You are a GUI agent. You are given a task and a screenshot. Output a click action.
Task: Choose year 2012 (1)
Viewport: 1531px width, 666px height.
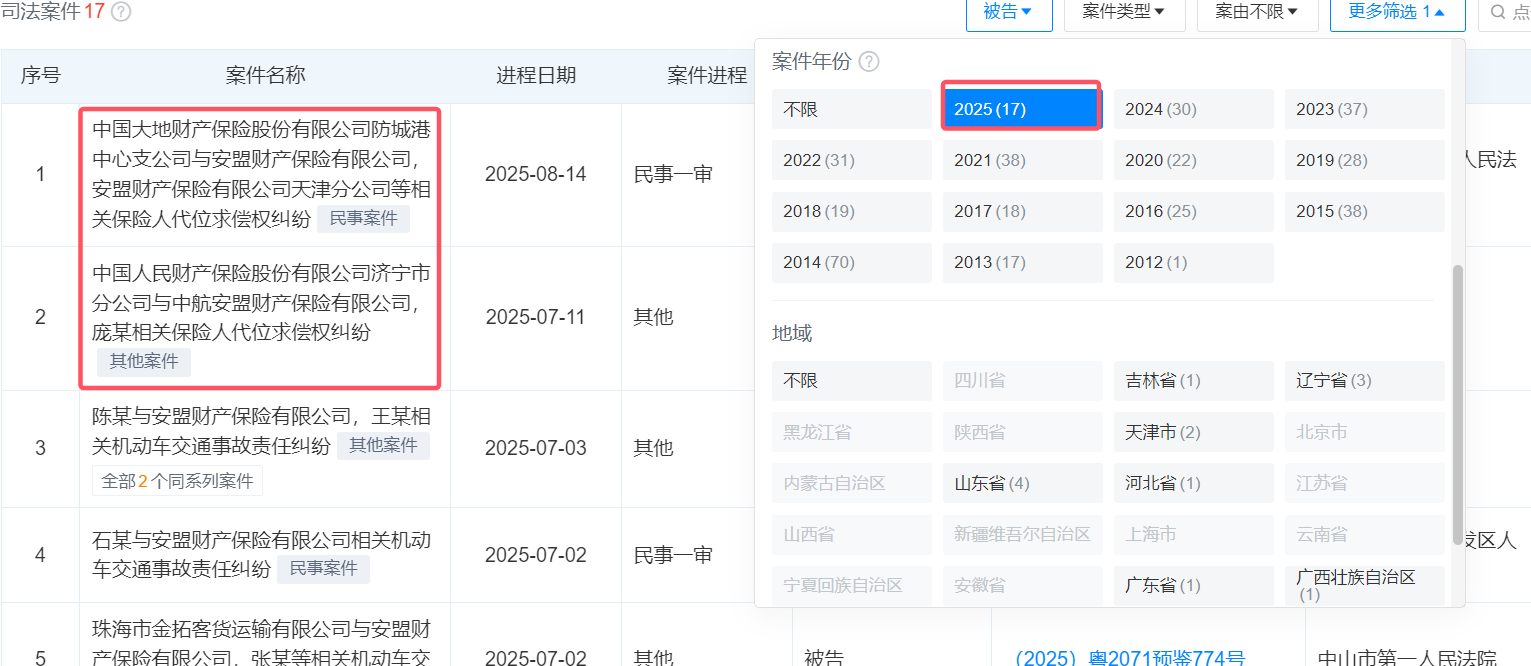1194,262
